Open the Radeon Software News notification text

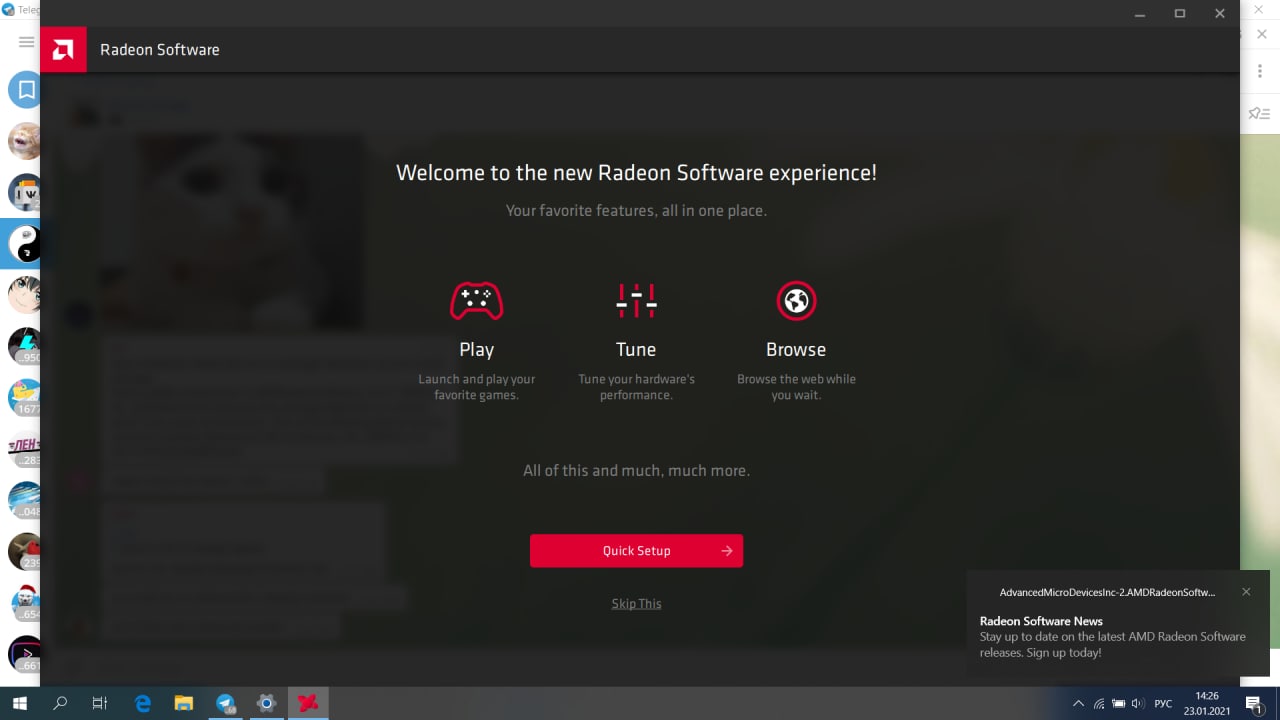(x=1112, y=637)
